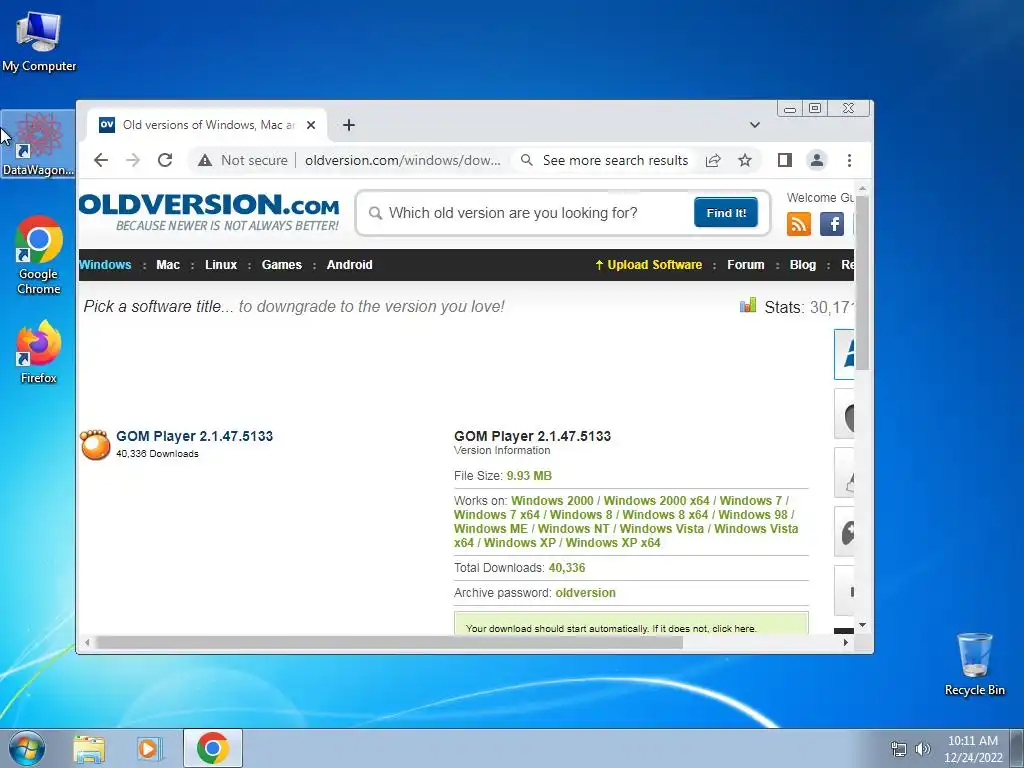
Task: Open the RSS feed icon
Action: tap(799, 224)
